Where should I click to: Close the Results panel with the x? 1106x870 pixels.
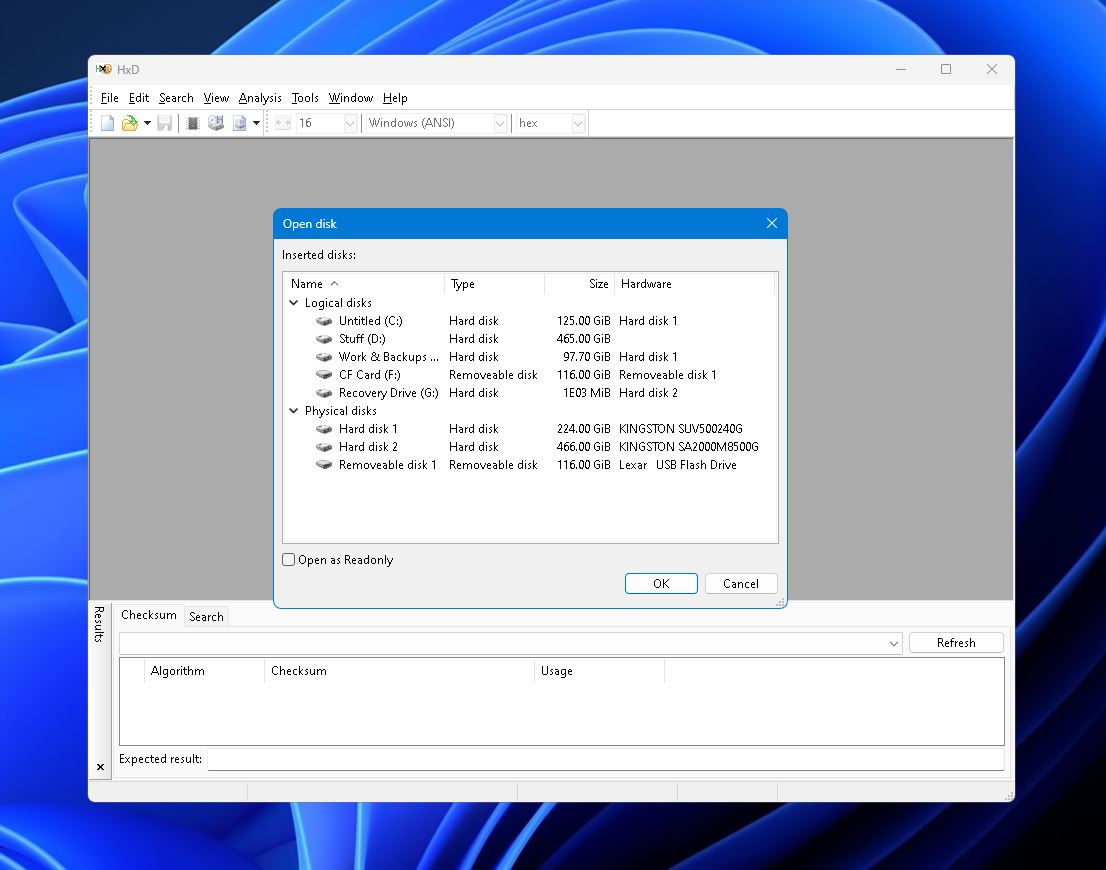pos(100,766)
